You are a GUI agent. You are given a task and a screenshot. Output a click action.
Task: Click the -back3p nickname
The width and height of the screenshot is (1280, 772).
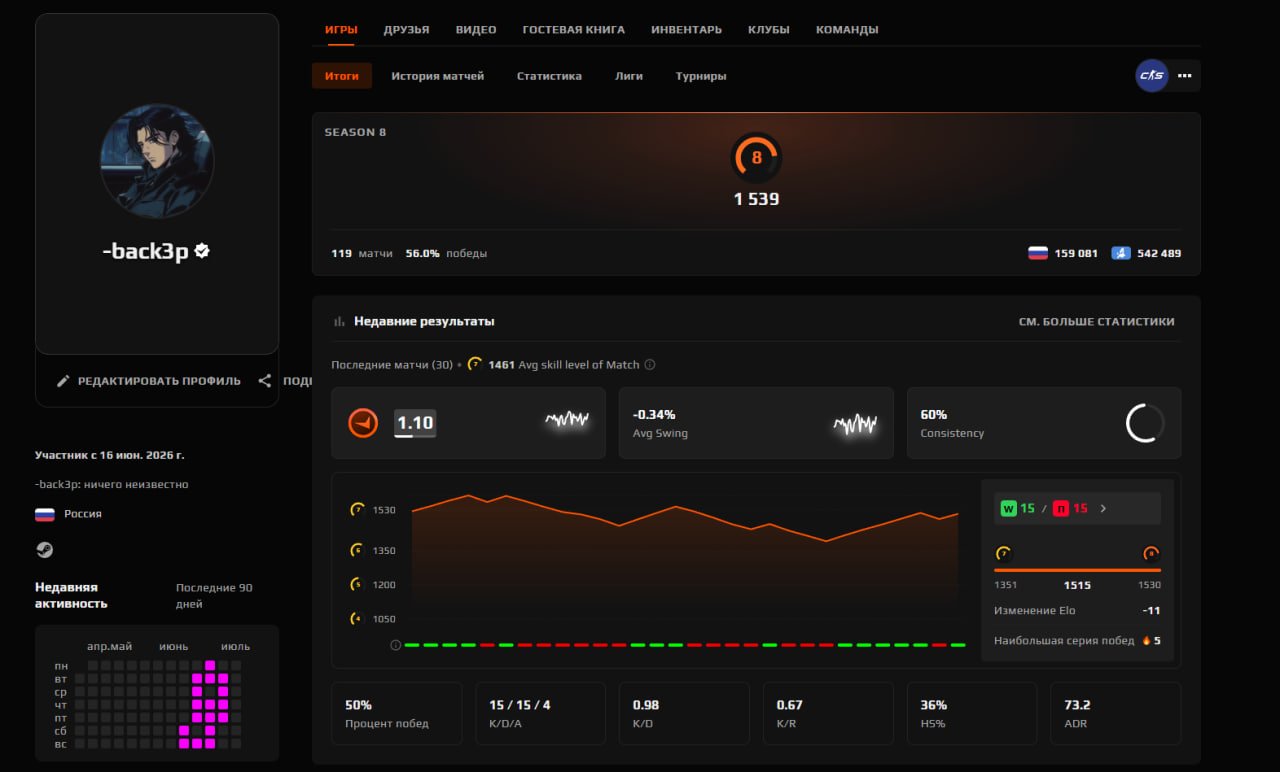coord(145,251)
